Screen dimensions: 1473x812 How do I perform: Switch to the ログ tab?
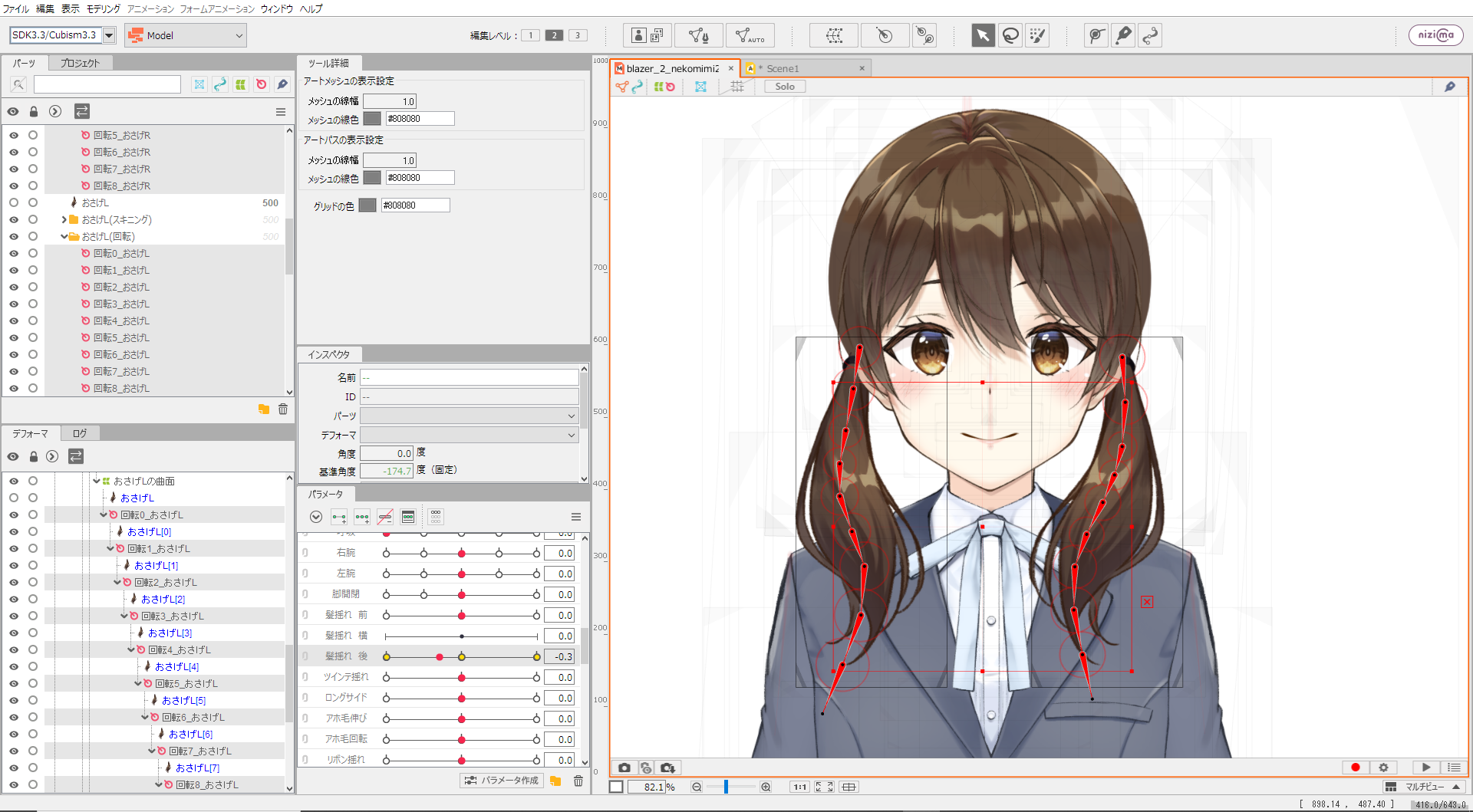click(x=80, y=433)
